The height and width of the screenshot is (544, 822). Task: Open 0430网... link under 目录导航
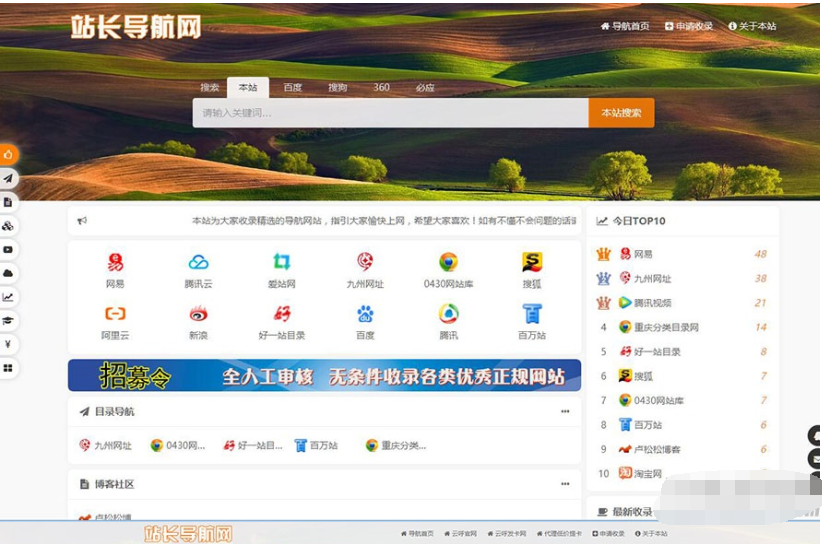coord(178,445)
